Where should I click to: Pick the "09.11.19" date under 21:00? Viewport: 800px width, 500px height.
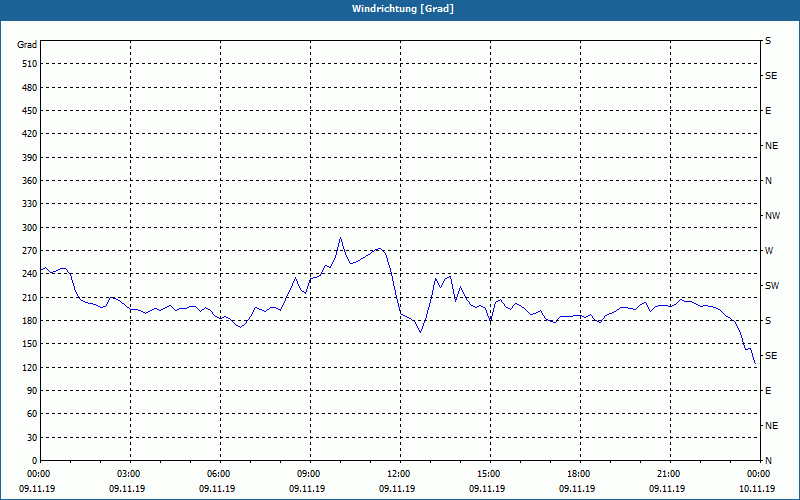coord(667,489)
